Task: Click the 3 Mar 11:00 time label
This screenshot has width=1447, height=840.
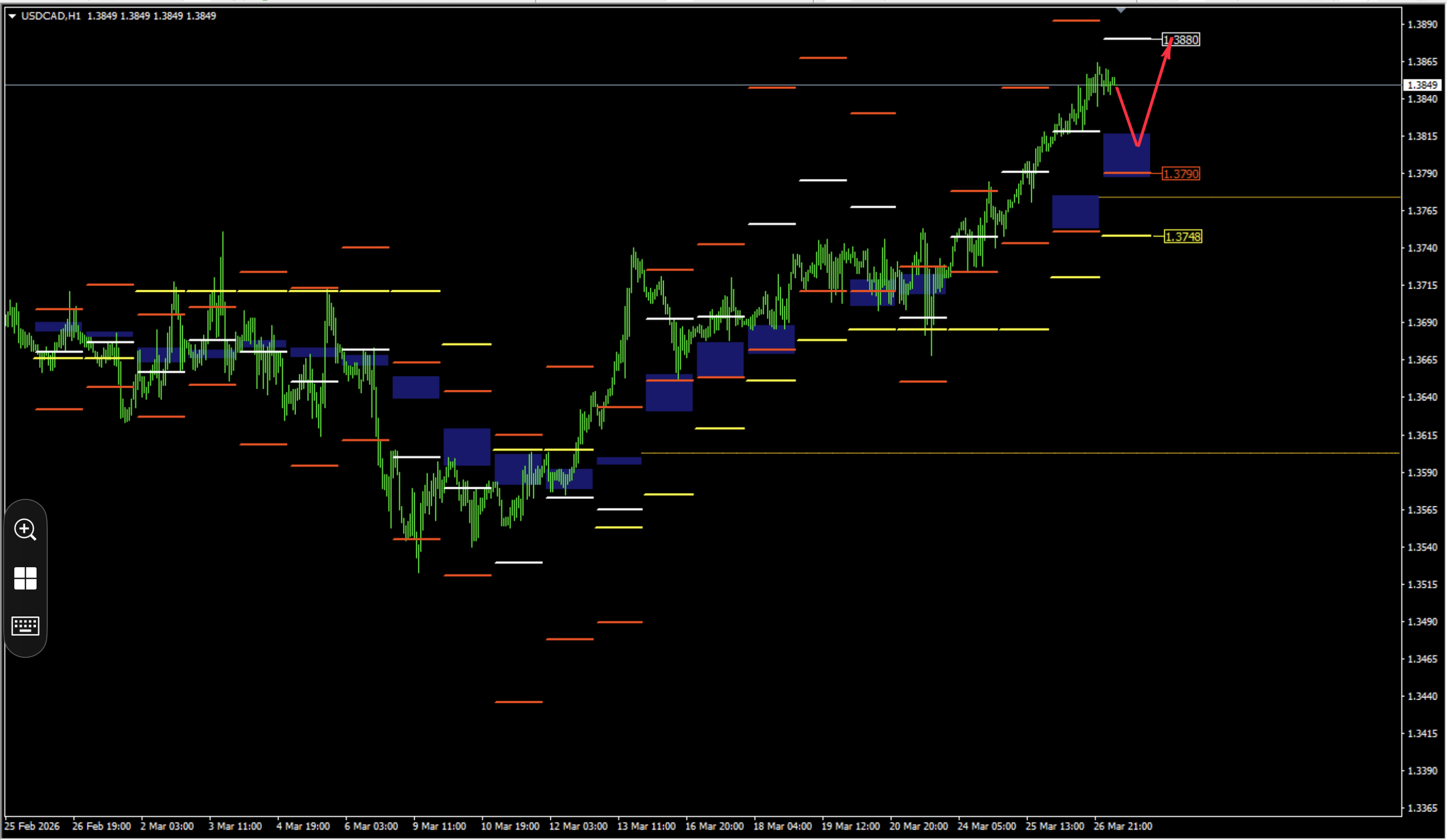Action: [235, 826]
